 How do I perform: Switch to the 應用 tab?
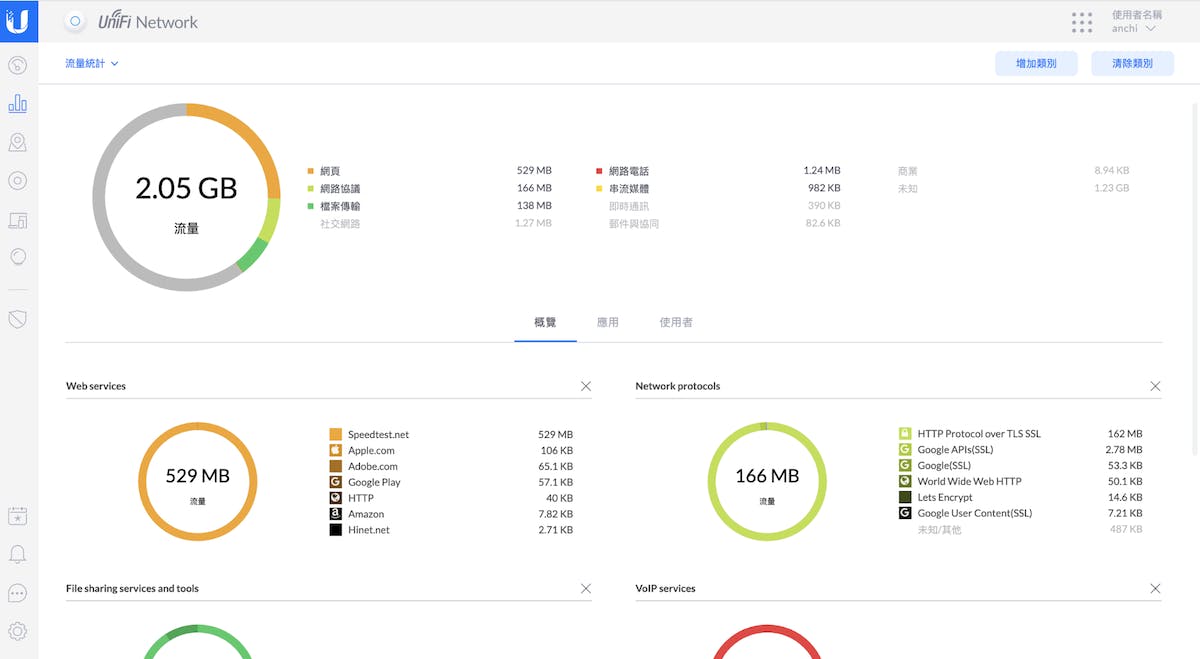click(607, 322)
